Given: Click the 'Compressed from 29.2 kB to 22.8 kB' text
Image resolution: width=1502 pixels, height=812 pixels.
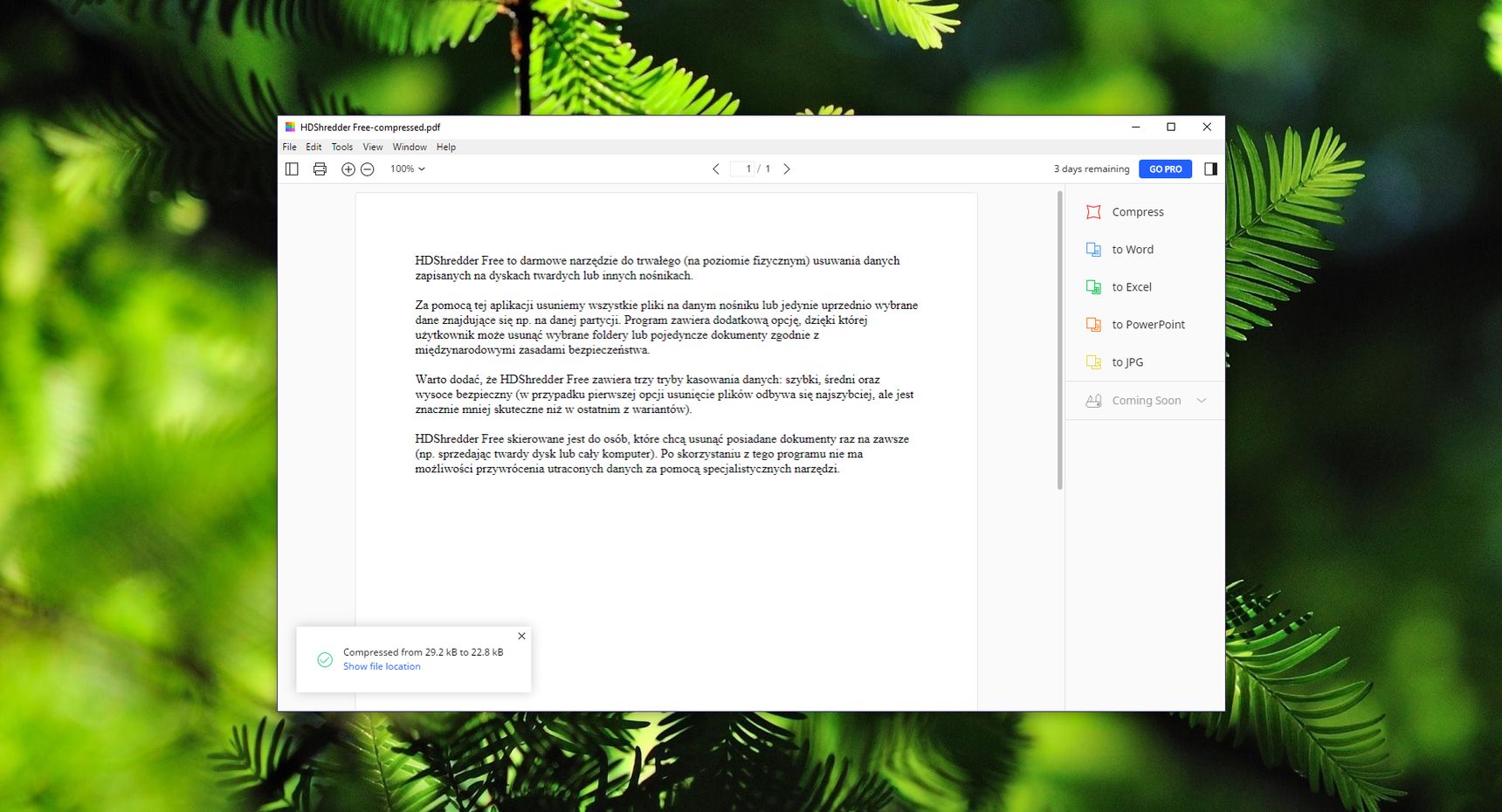Looking at the screenshot, I should (424, 652).
